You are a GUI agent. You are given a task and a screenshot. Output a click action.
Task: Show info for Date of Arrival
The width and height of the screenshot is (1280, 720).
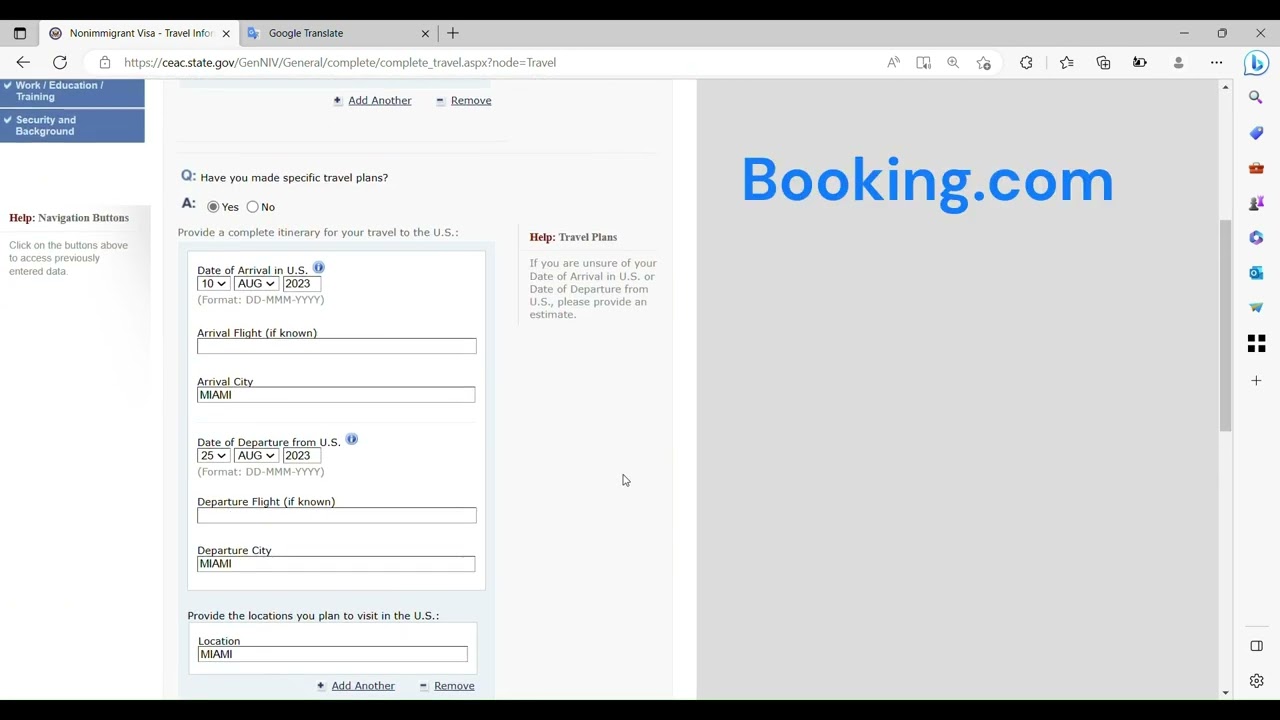[x=318, y=267]
